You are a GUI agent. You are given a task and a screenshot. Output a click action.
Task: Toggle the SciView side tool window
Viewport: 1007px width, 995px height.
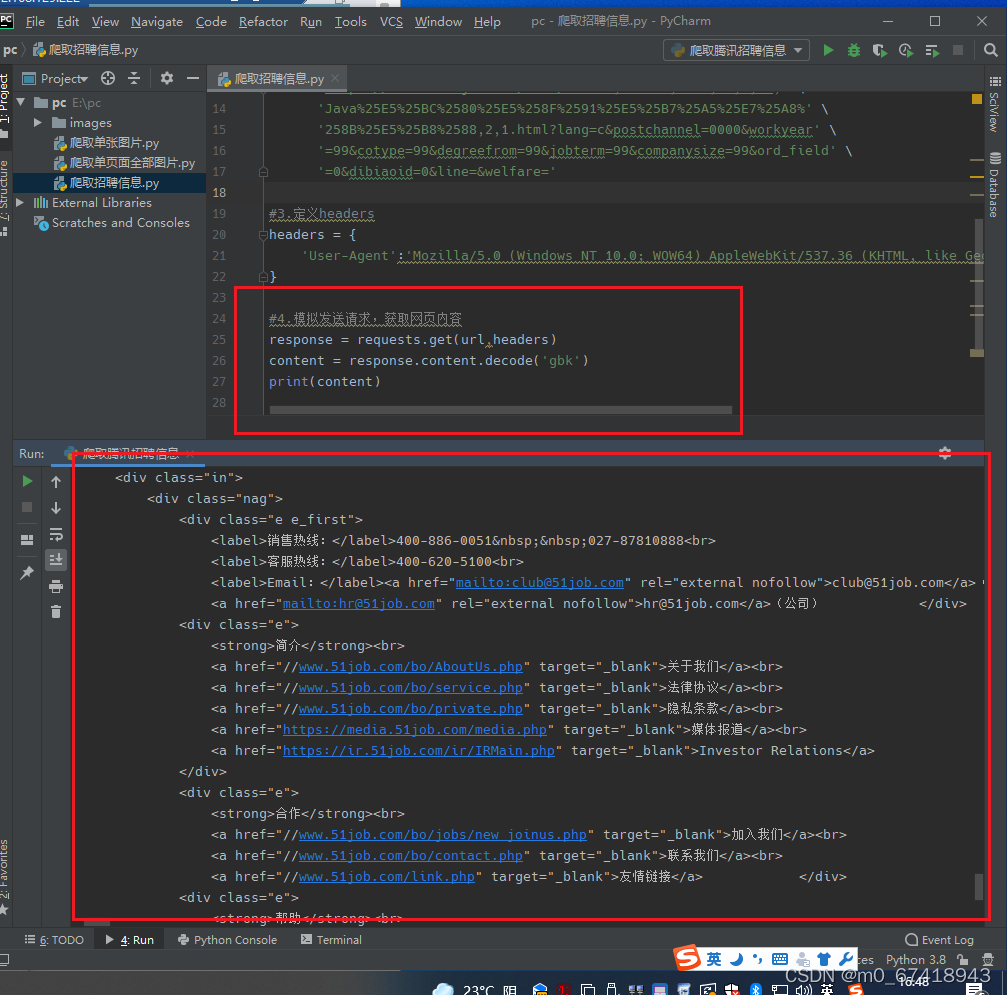pyautogui.click(x=994, y=104)
